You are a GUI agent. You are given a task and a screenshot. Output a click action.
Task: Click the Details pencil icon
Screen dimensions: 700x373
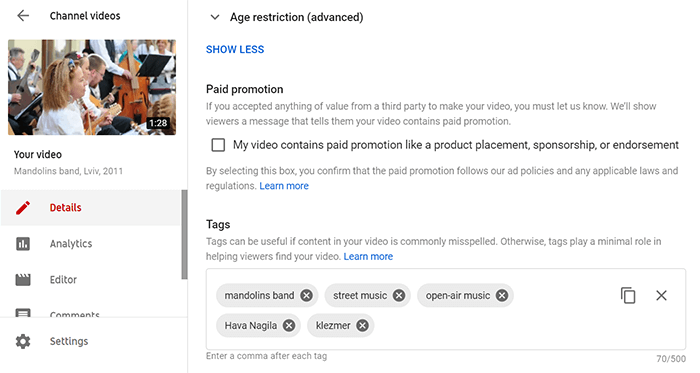click(x=23, y=207)
